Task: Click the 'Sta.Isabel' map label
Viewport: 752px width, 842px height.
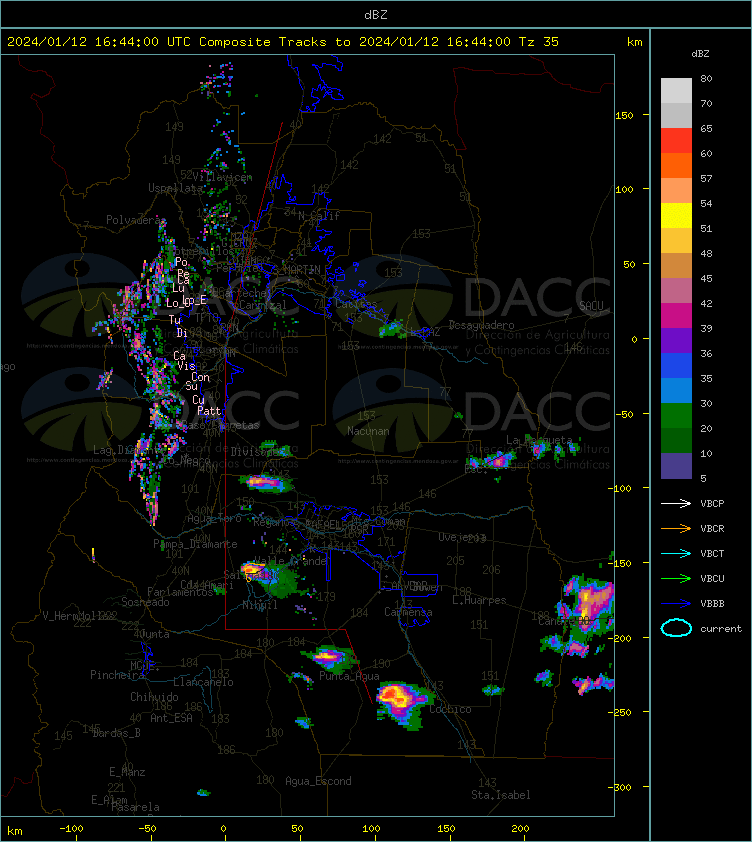Action: 501,795
